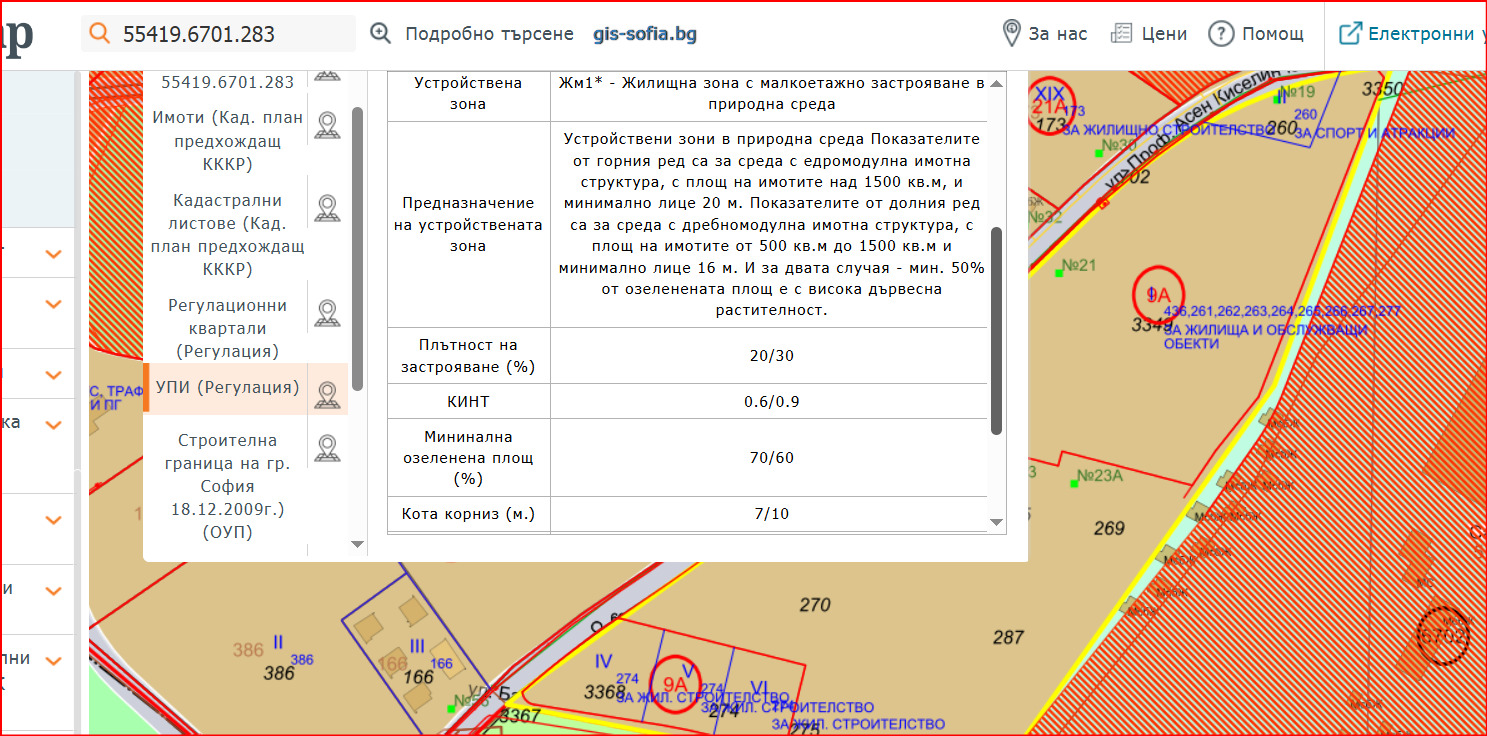Click map locate icon for Строителна граница
Image resolution: width=1487 pixels, height=736 pixels.
click(x=326, y=448)
